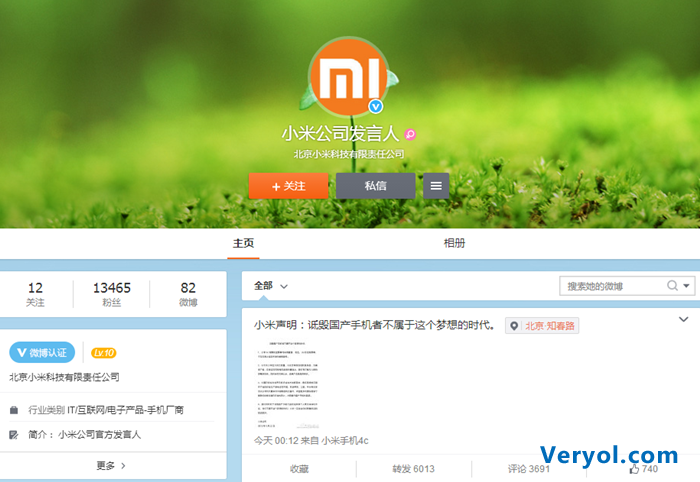Click the briefcase icon next to 行业类别
Viewport: 700px width, 482px height.
tap(14, 410)
